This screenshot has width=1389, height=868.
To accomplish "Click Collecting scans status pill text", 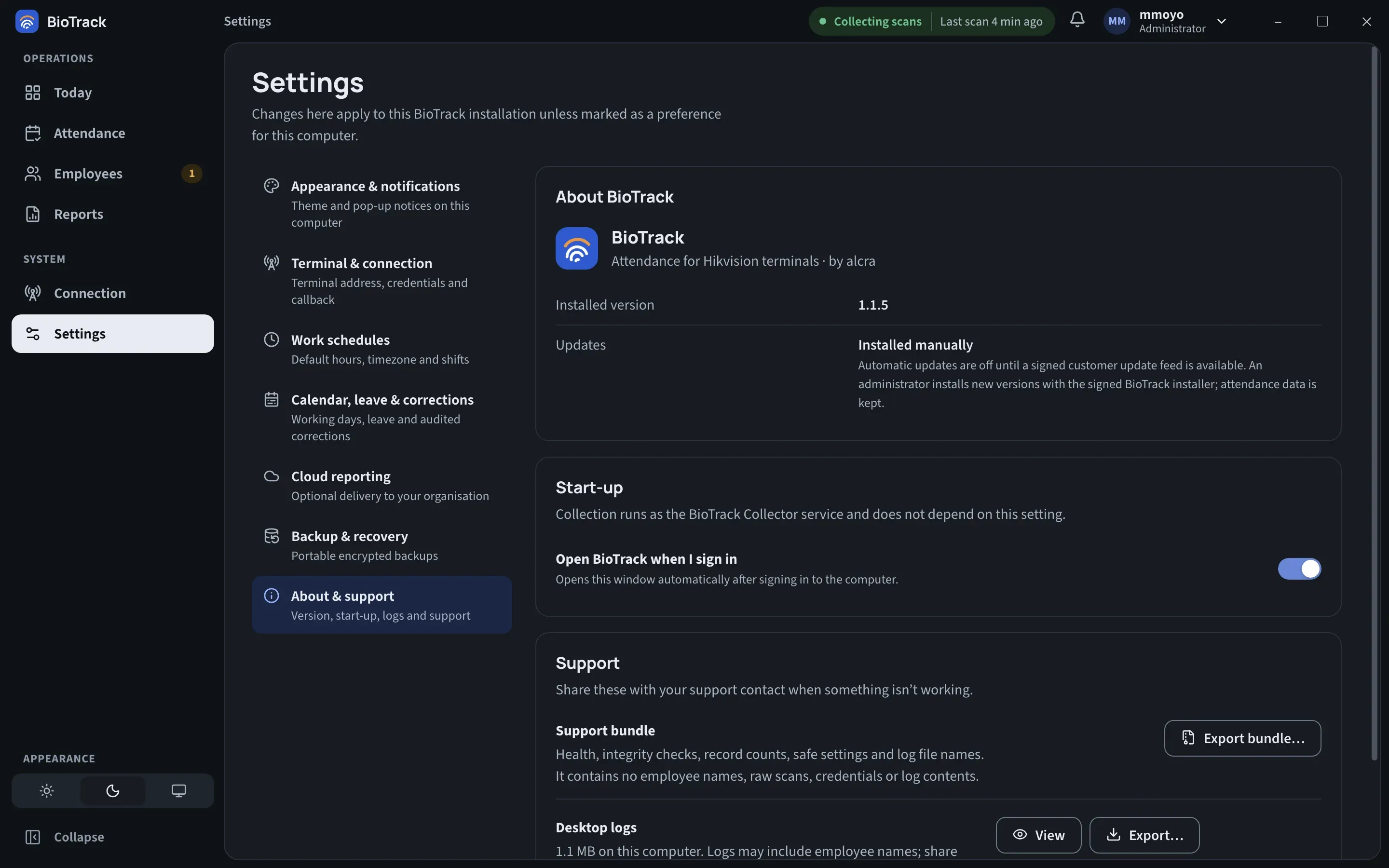I will pyautogui.click(x=877, y=21).
